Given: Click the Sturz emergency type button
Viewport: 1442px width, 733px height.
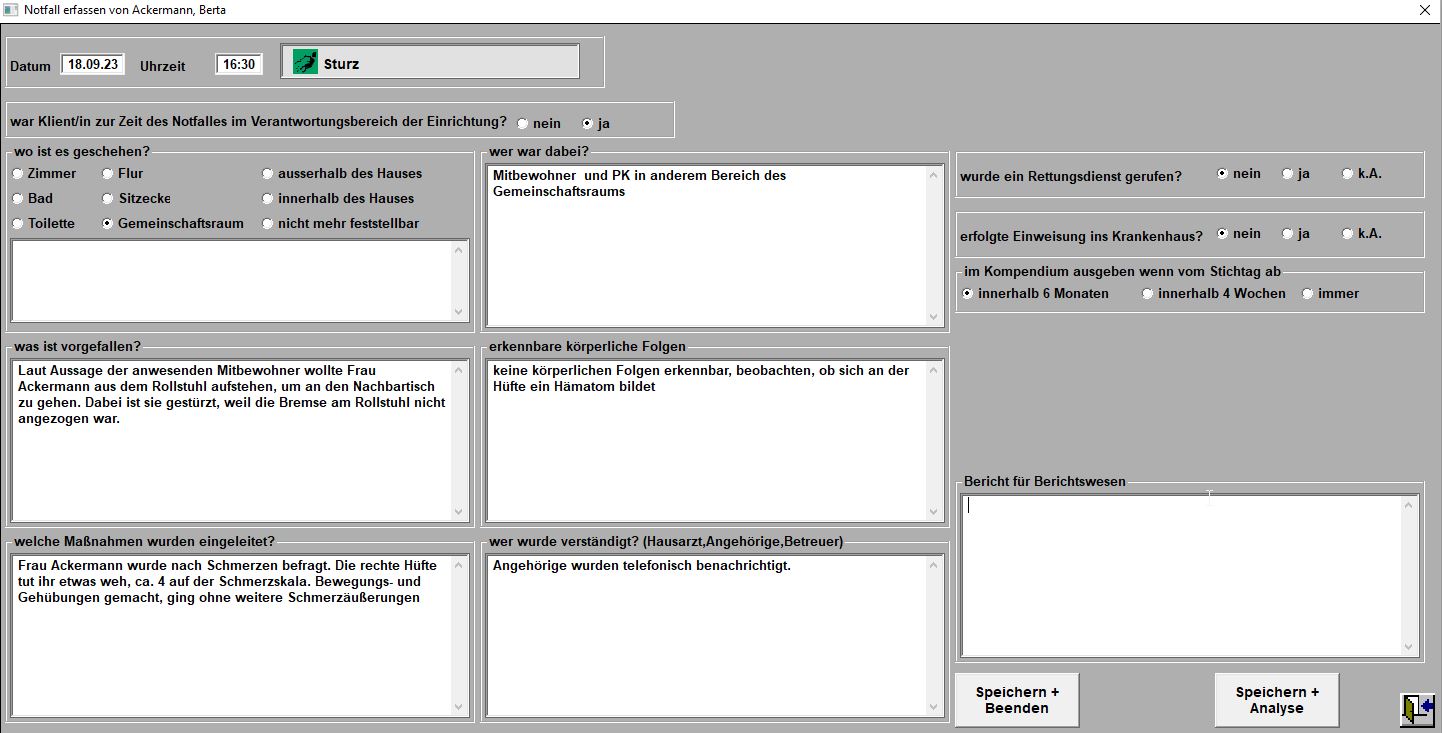Looking at the screenshot, I should [x=430, y=62].
